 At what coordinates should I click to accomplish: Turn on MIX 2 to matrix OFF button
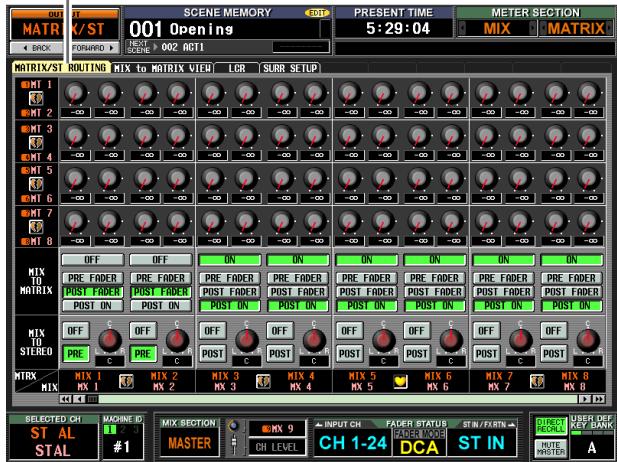[x=161, y=260]
